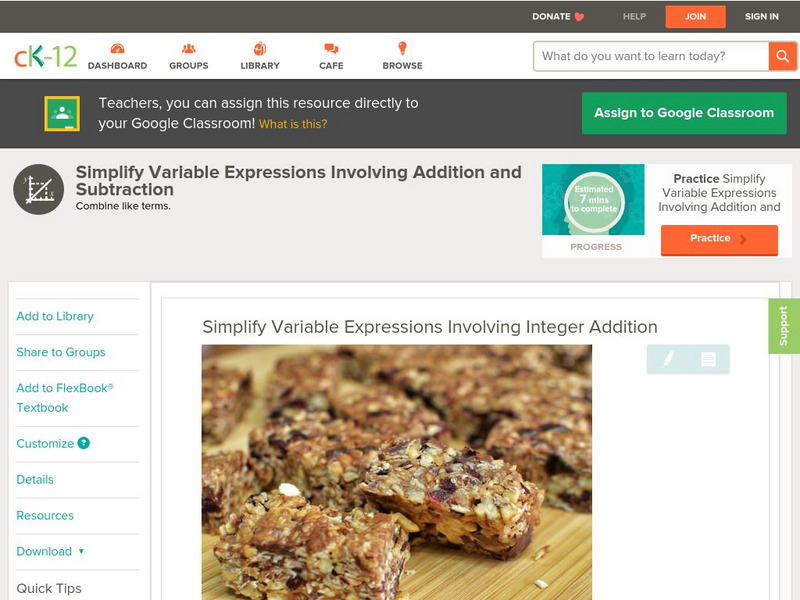Viewport: 800px width, 600px height.
Task: Click Assign to Google Classroom button
Action: coord(684,113)
